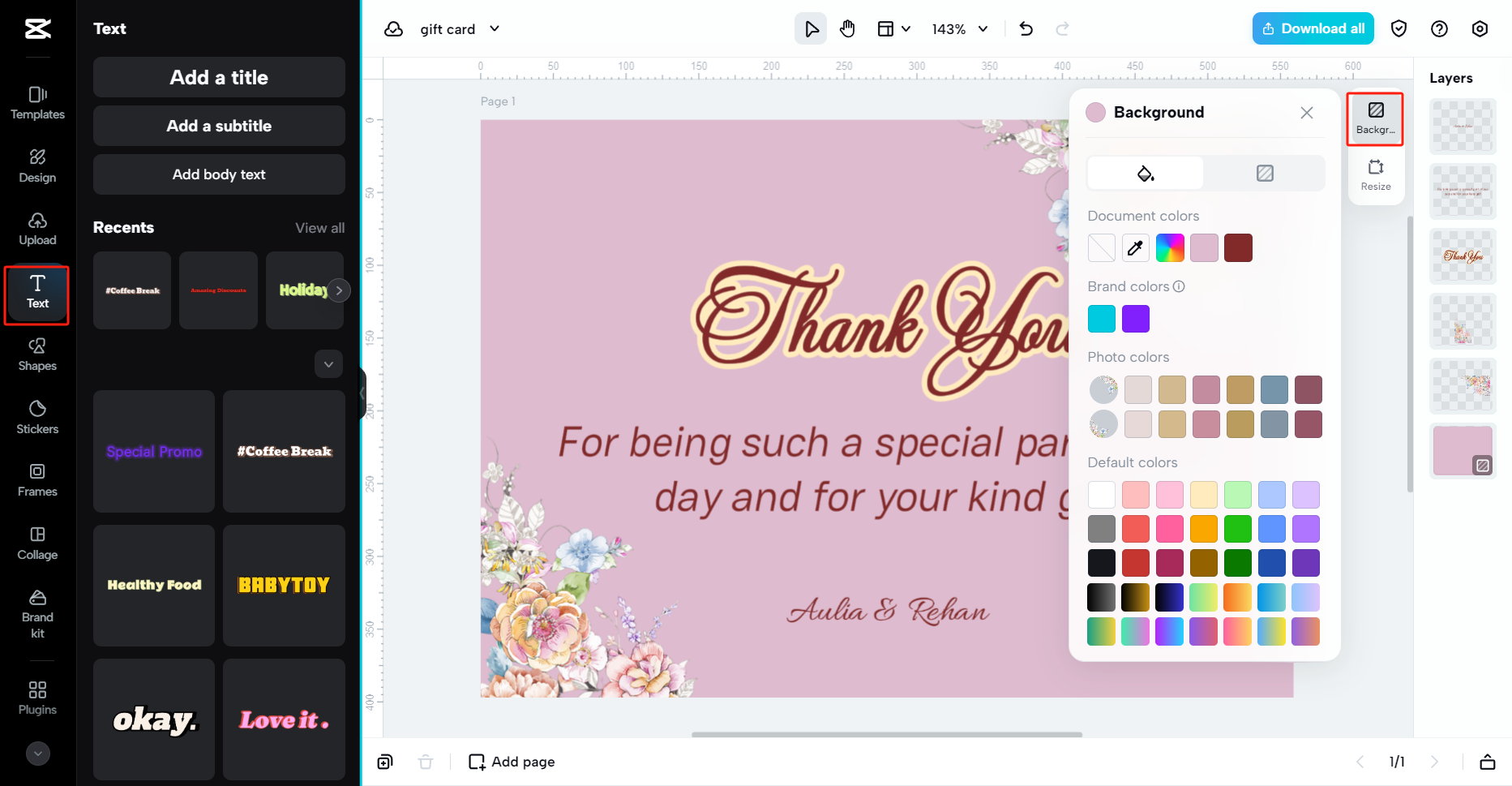Expand more recent text styles with the chevron
The width and height of the screenshot is (1512, 786).
328,364
